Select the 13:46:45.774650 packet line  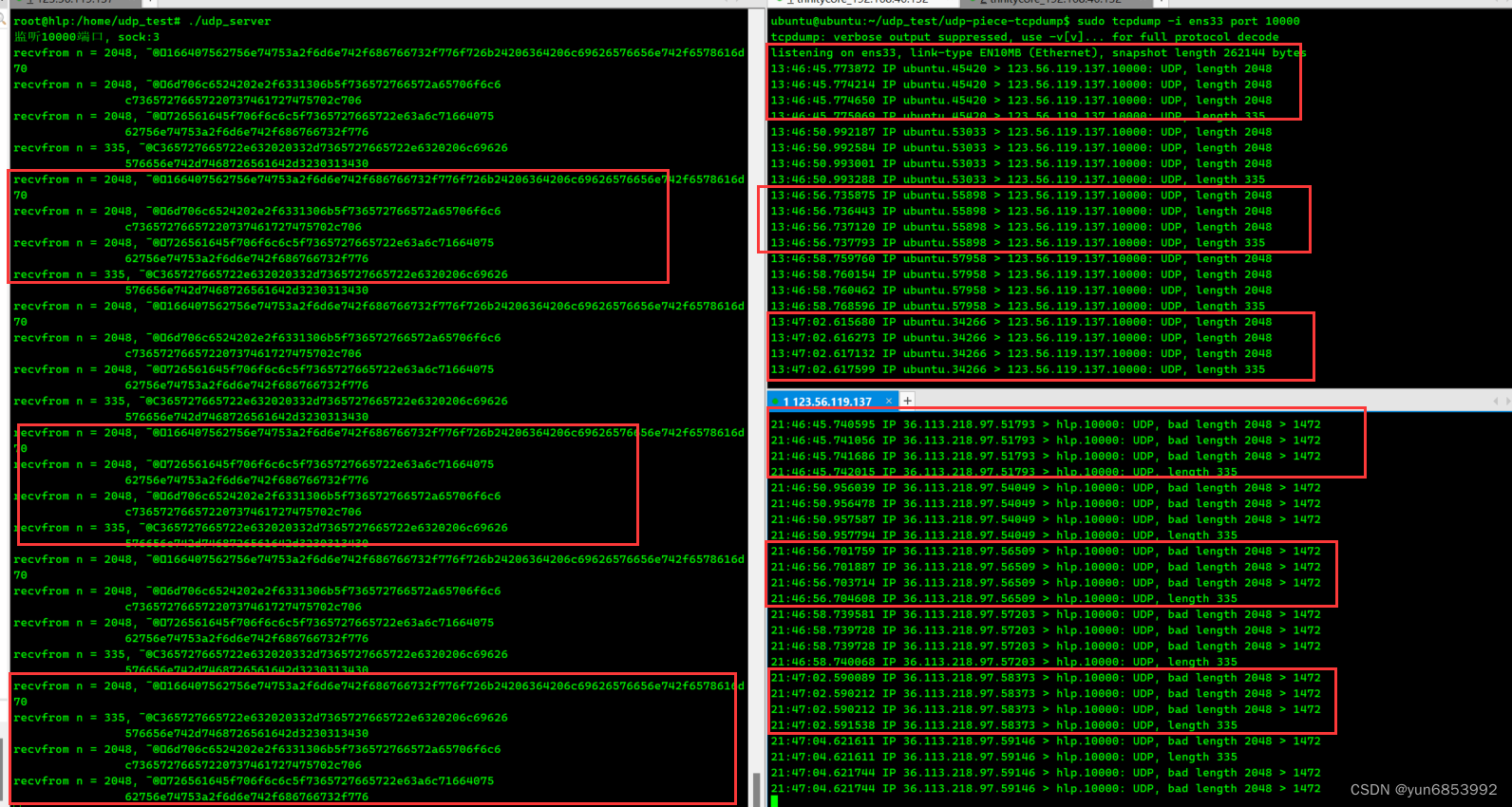(1021, 101)
